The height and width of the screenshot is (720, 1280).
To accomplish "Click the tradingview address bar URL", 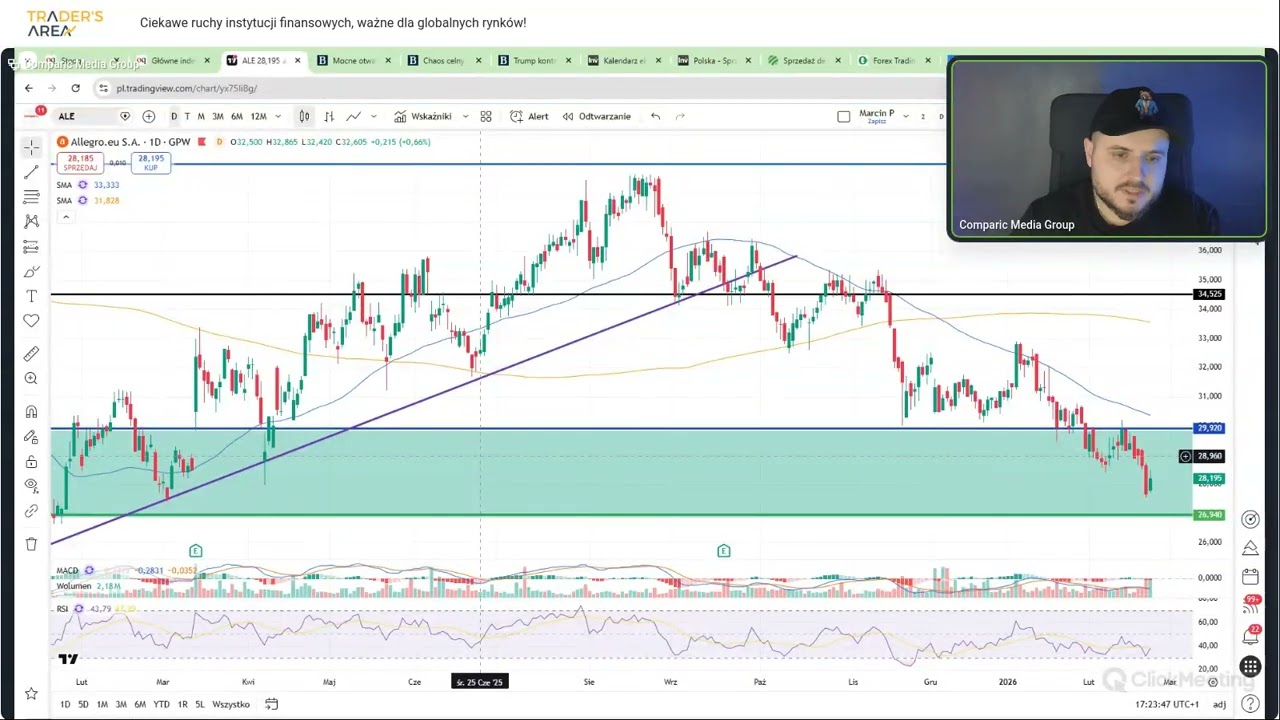I will [187, 88].
